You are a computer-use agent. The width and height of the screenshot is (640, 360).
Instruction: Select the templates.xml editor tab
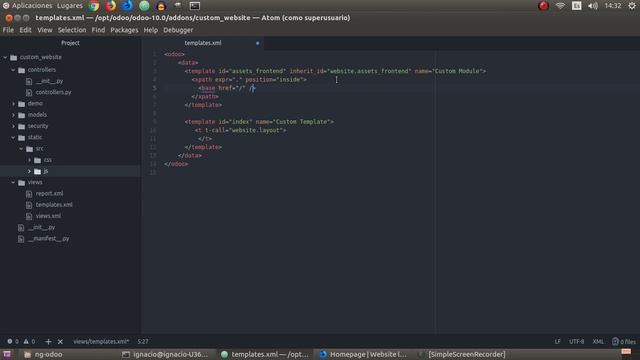click(x=203, y=43)
